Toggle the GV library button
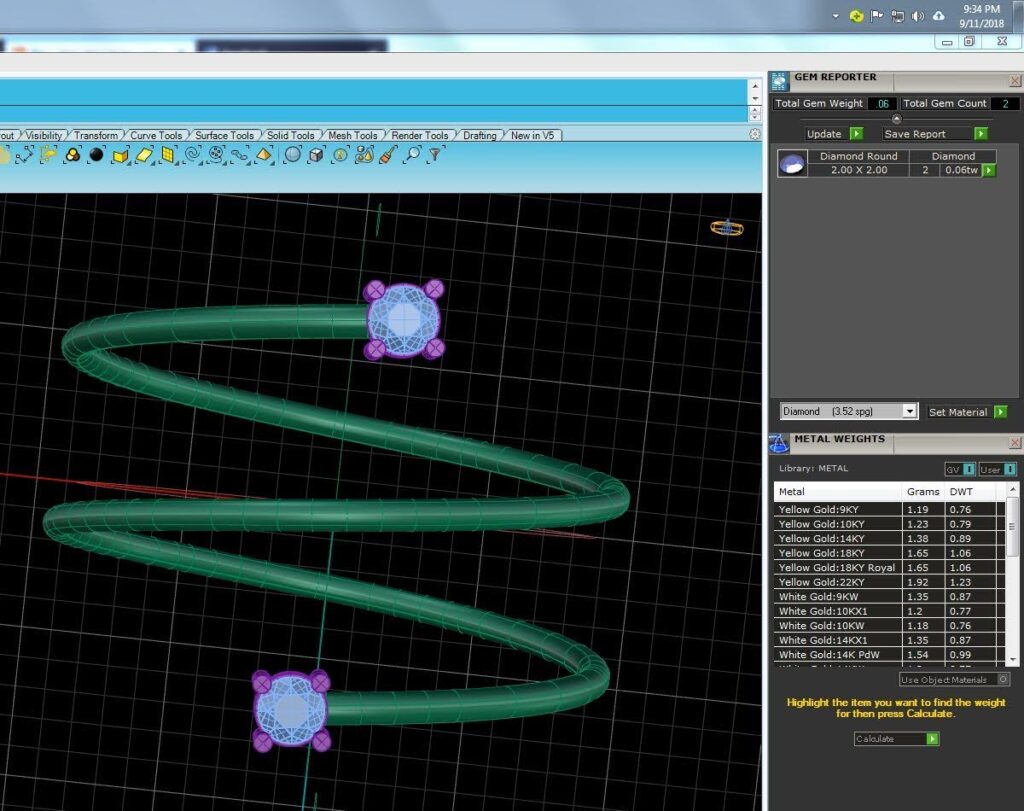Viewport: 1024px width, 811px height. [x=960, y=469]
